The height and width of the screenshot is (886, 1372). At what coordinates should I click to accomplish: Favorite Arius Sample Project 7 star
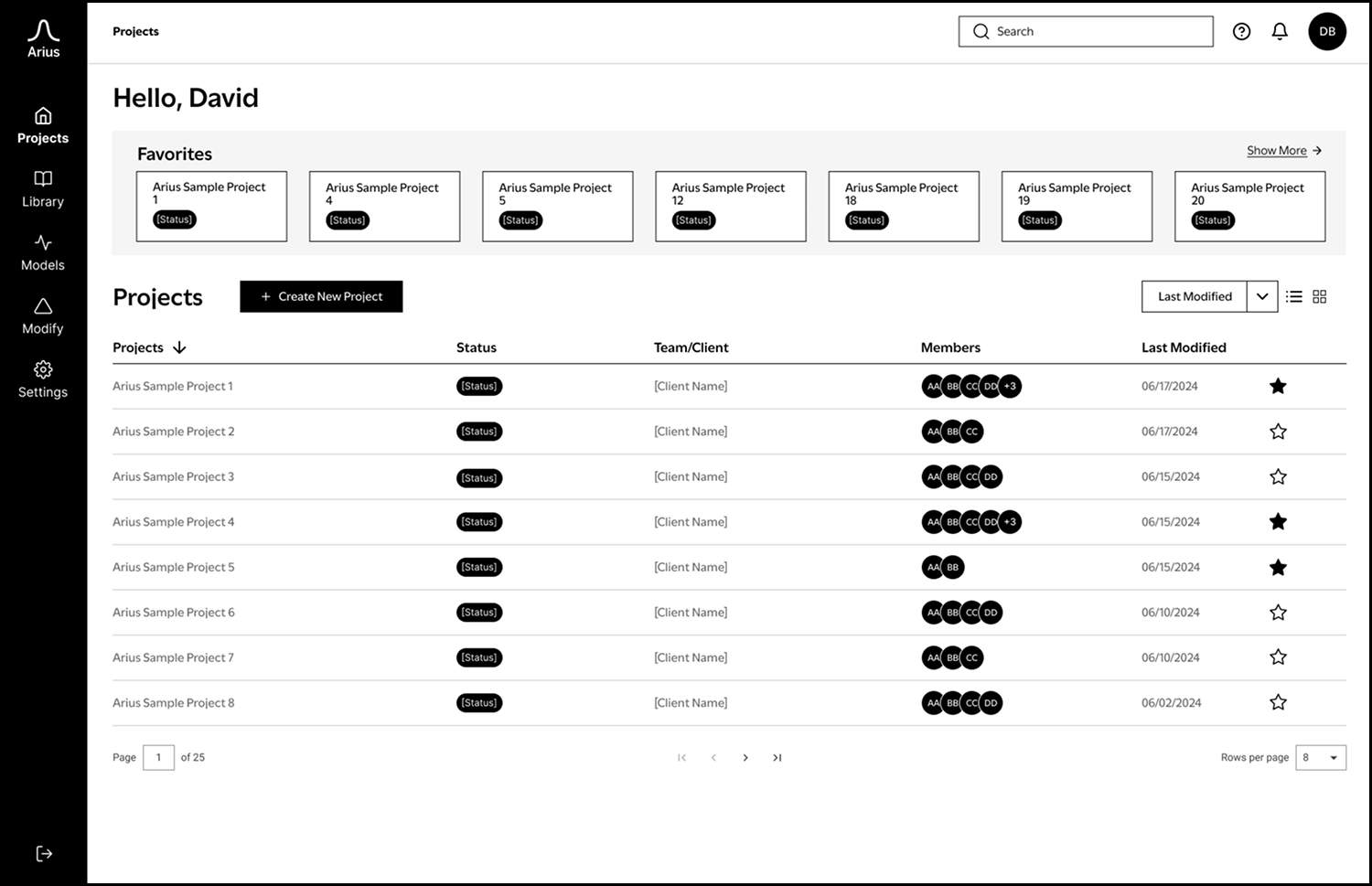click(x=1278, y=657)
